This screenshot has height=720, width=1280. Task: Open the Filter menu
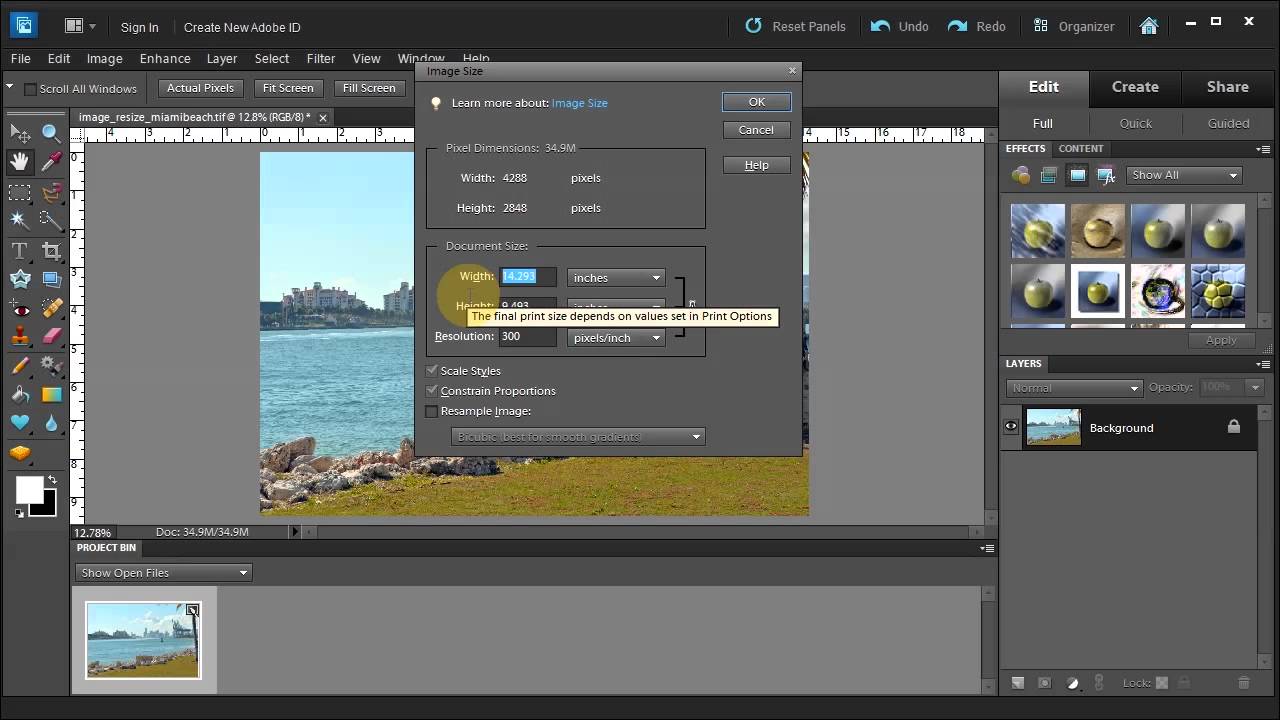click(x=321, y=59)
